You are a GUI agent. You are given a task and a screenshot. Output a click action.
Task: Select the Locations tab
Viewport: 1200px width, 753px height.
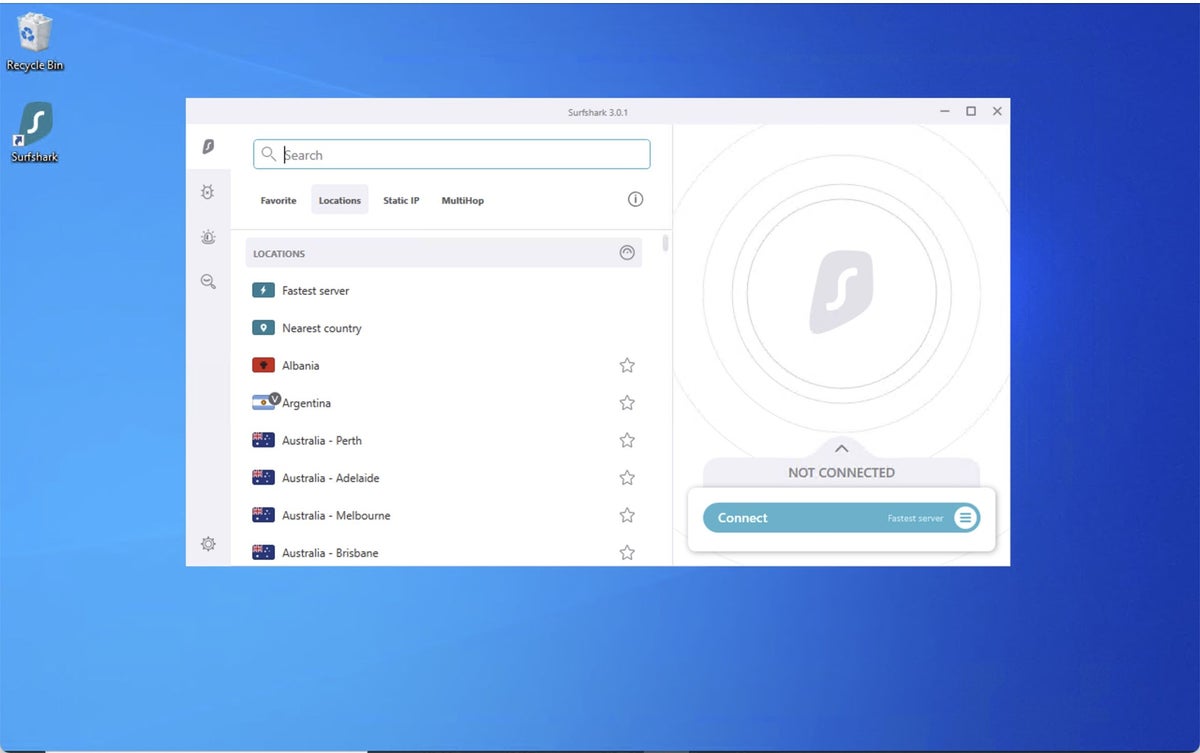tap(340, 200)
